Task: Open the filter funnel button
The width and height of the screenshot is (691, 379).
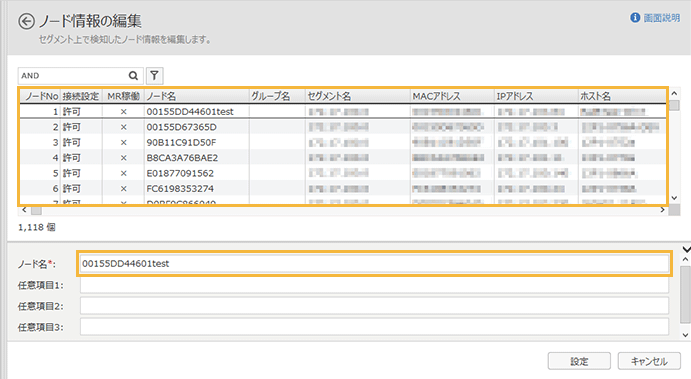Action: [154, 76]
